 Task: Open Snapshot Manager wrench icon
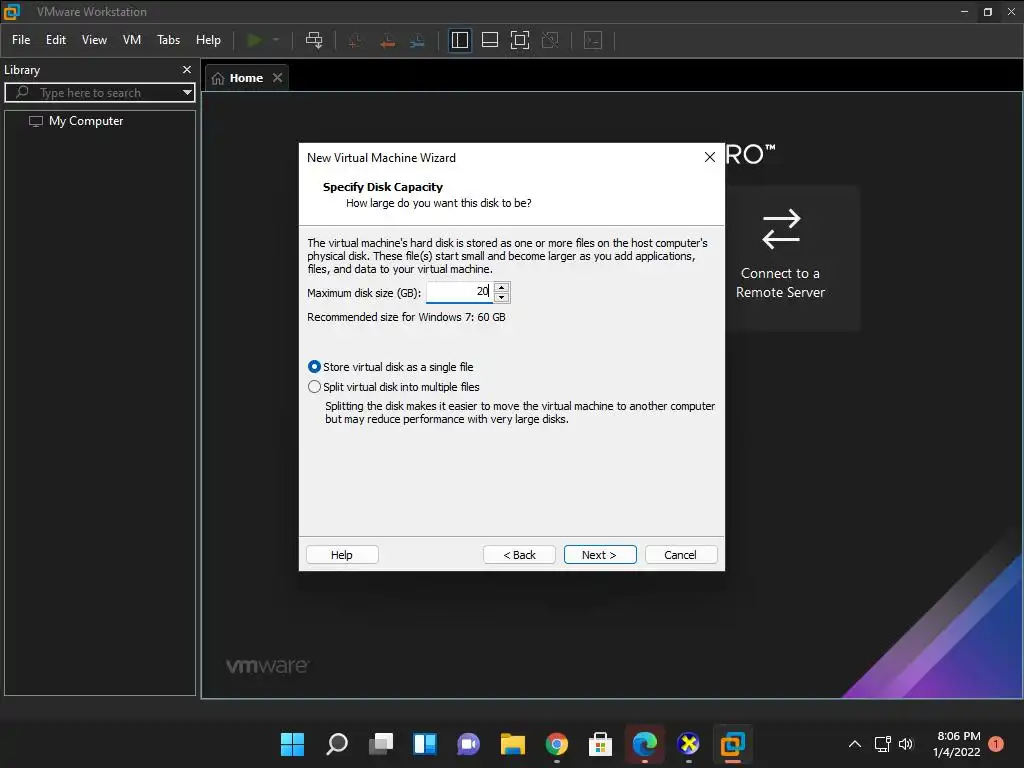coord(417,40)
